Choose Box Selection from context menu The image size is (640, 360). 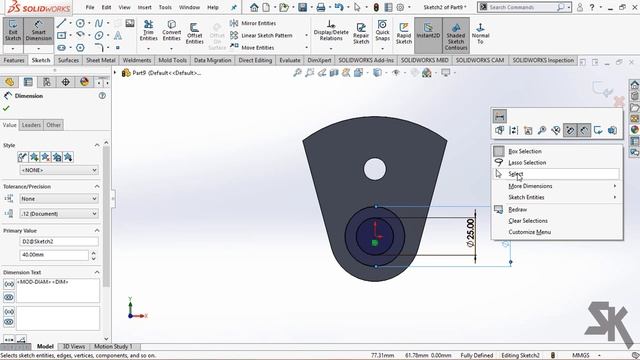[557, 151]
